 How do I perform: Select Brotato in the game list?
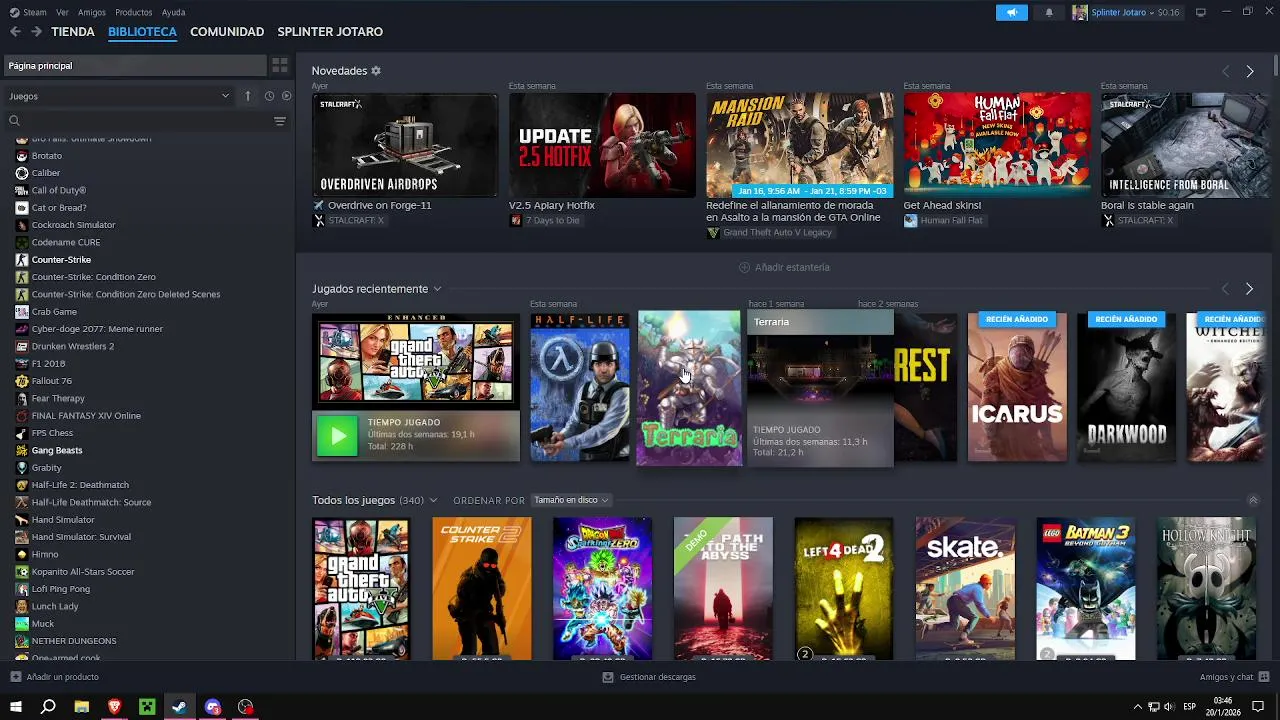click(x=47, y=156)
